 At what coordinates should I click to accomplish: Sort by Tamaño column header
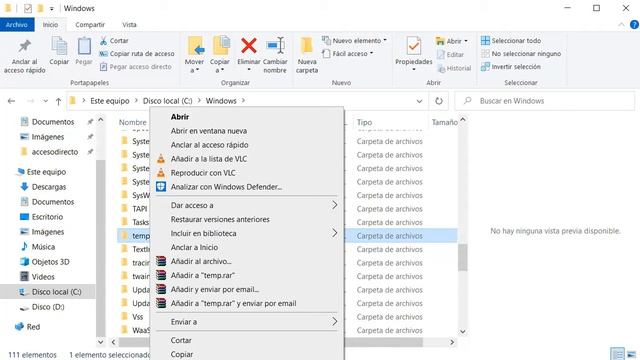point(444,122)
